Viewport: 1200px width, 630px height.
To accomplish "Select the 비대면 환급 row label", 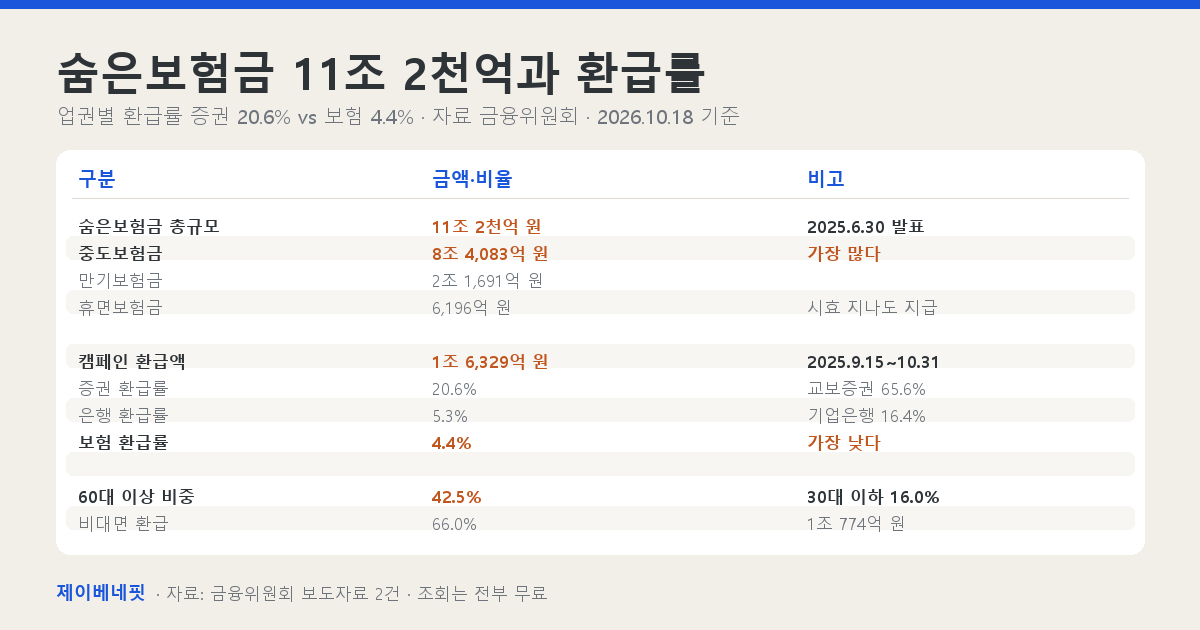I will [123, 523].
